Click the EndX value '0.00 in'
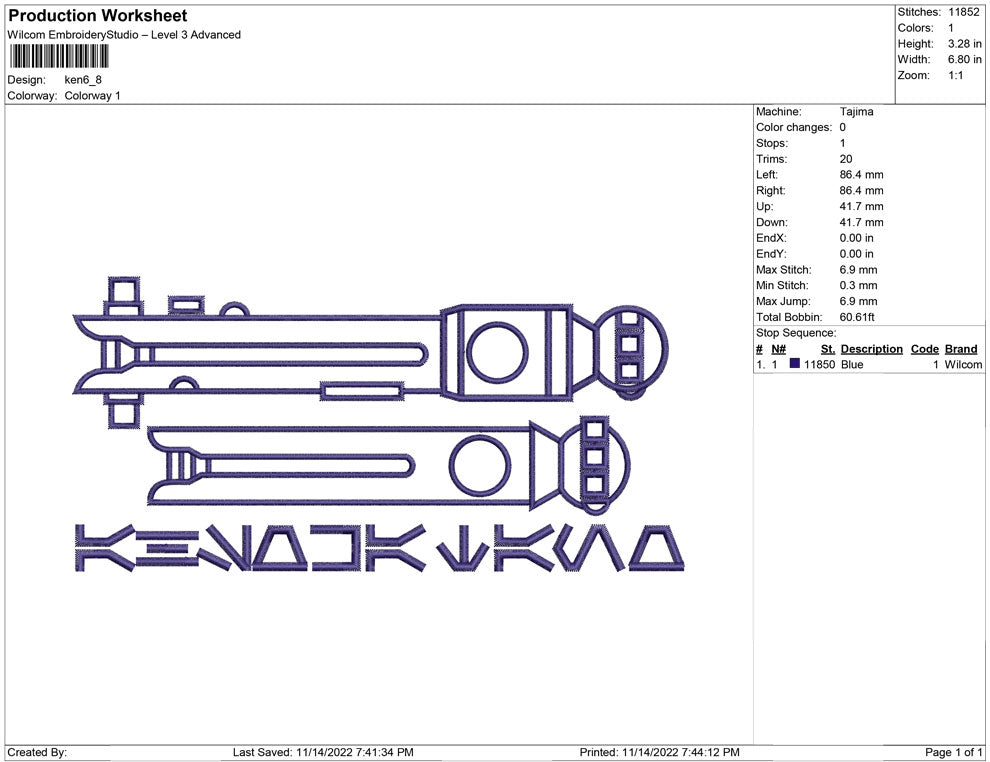This screenshot has height=762, width=990. click(856, 238)
